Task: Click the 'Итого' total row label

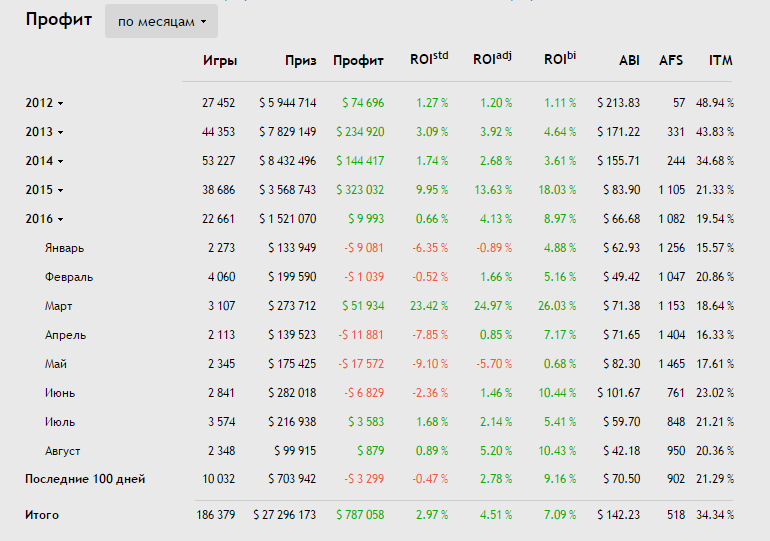Action: click(42, 515)
